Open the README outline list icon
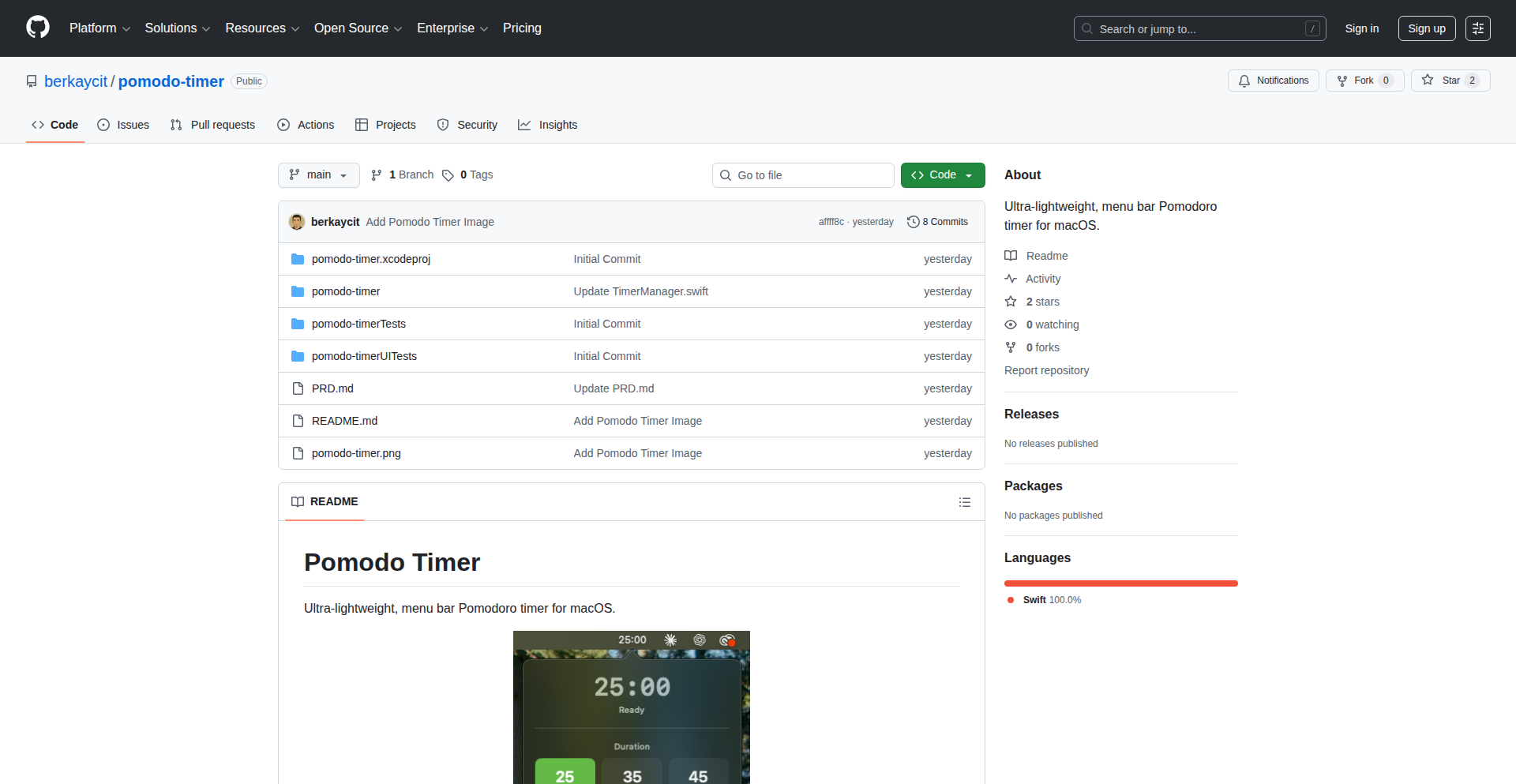1516x784 pixels. tap(965, 502)
